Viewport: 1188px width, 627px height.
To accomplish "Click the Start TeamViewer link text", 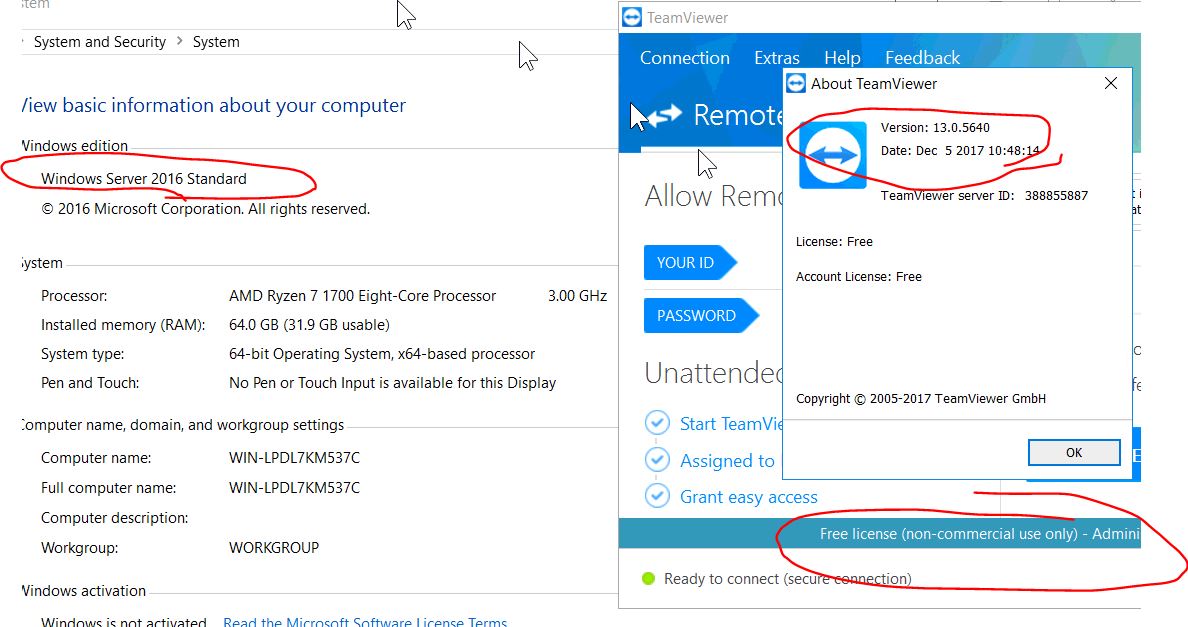I will [731, 423].
